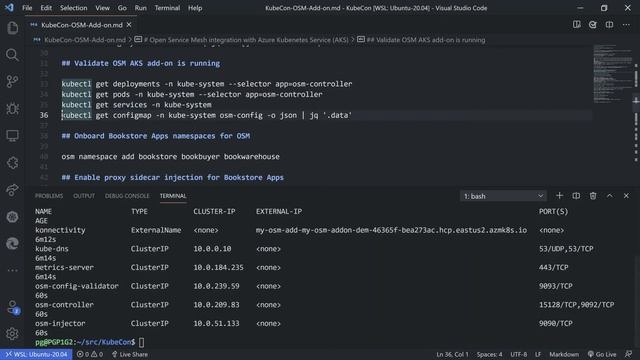Open the Help menu
Screen dimensions: 640x360
tap(195, 8)
